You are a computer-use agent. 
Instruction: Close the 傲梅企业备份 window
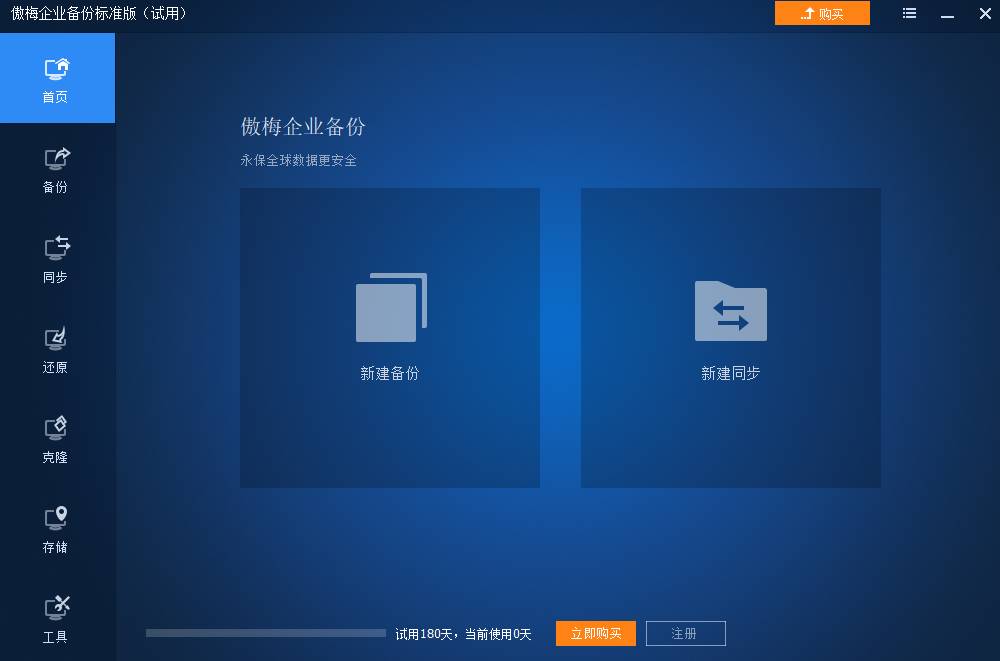[985, 13]
